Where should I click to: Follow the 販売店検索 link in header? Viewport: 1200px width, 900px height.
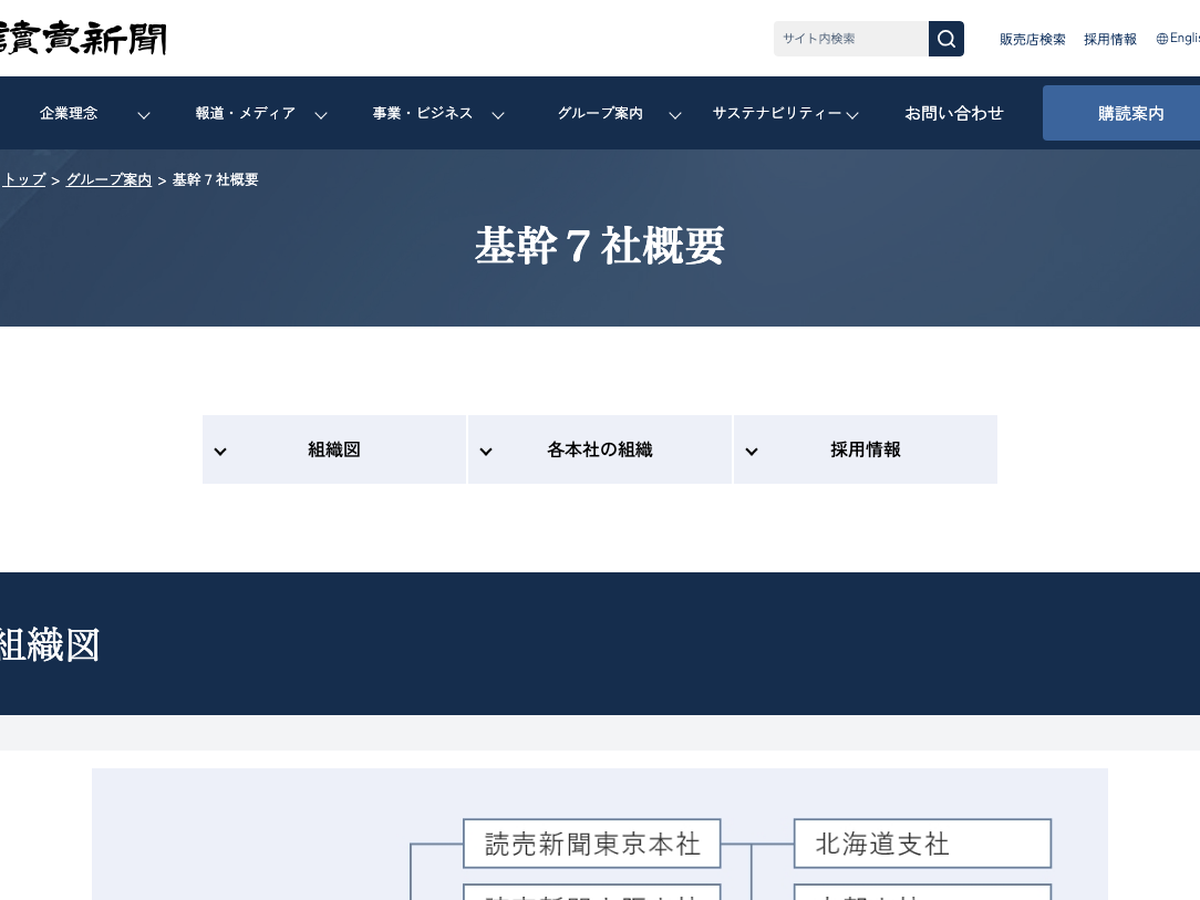(1032, 40)
